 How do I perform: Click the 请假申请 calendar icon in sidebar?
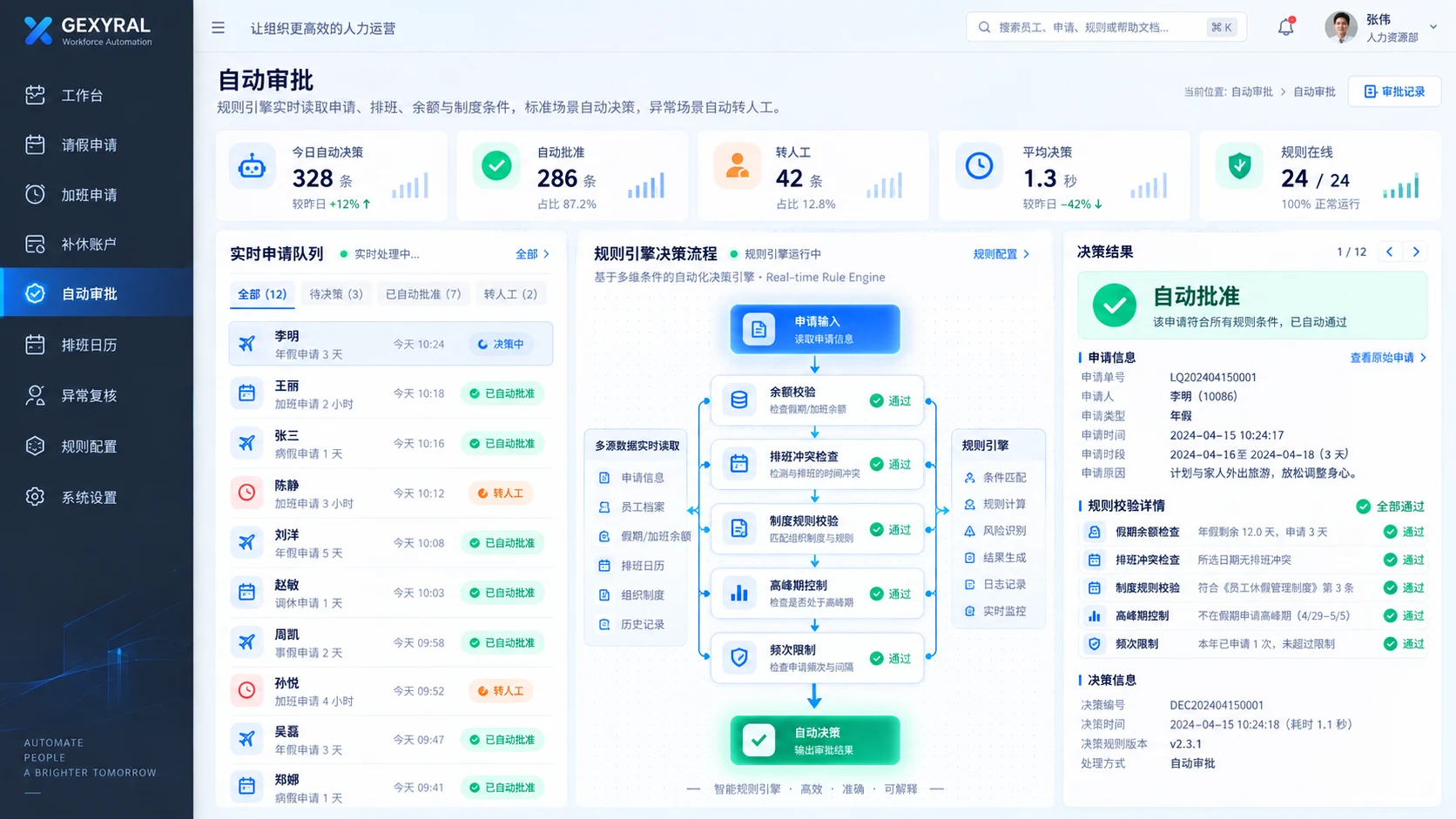(35, 144)
